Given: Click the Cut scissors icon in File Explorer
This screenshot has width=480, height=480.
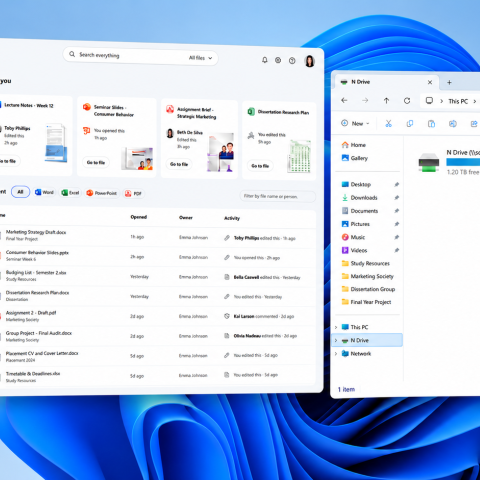Looking at the screenshot, I should (x=388, y=124).
